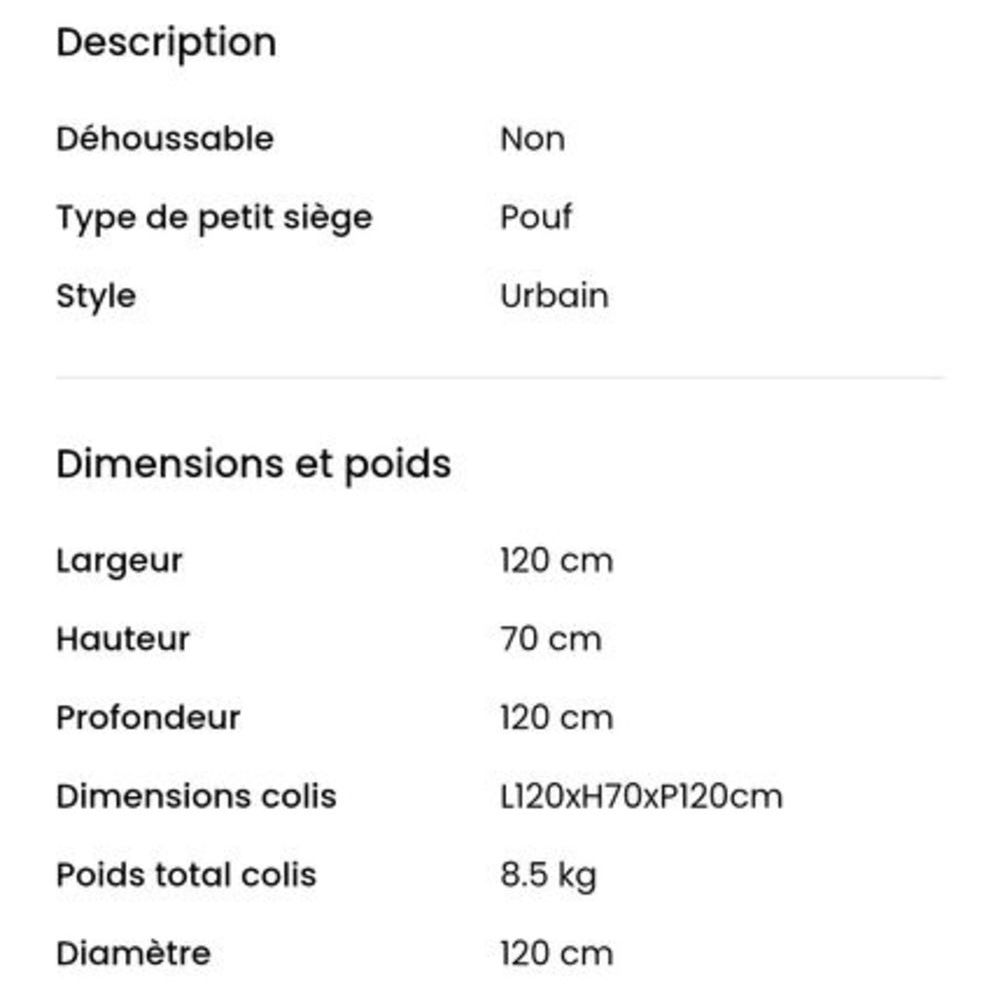The width and height of the screenshot is (1000, 1000).
Task: Select the "8.5 kg" weight value
Action: tap(548, 875)
